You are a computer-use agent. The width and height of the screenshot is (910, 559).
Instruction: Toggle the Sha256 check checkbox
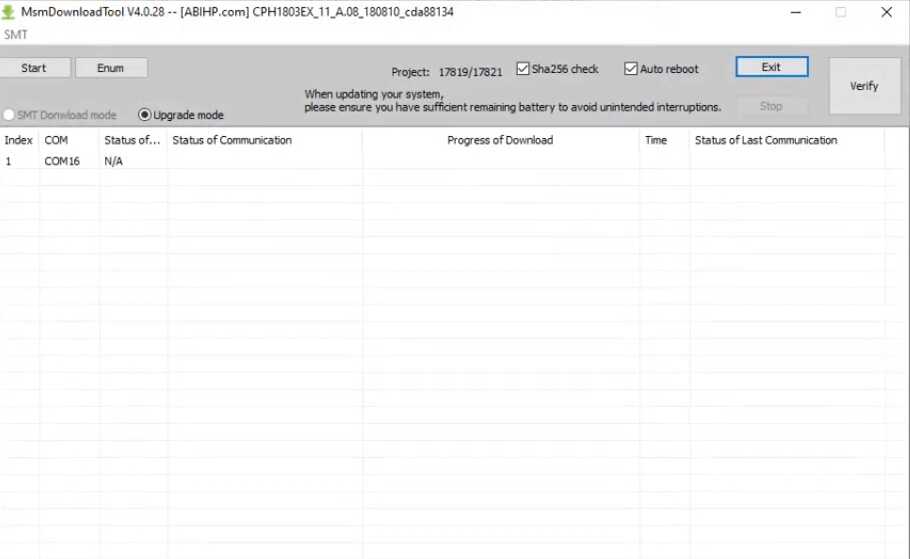pos(523,68)
